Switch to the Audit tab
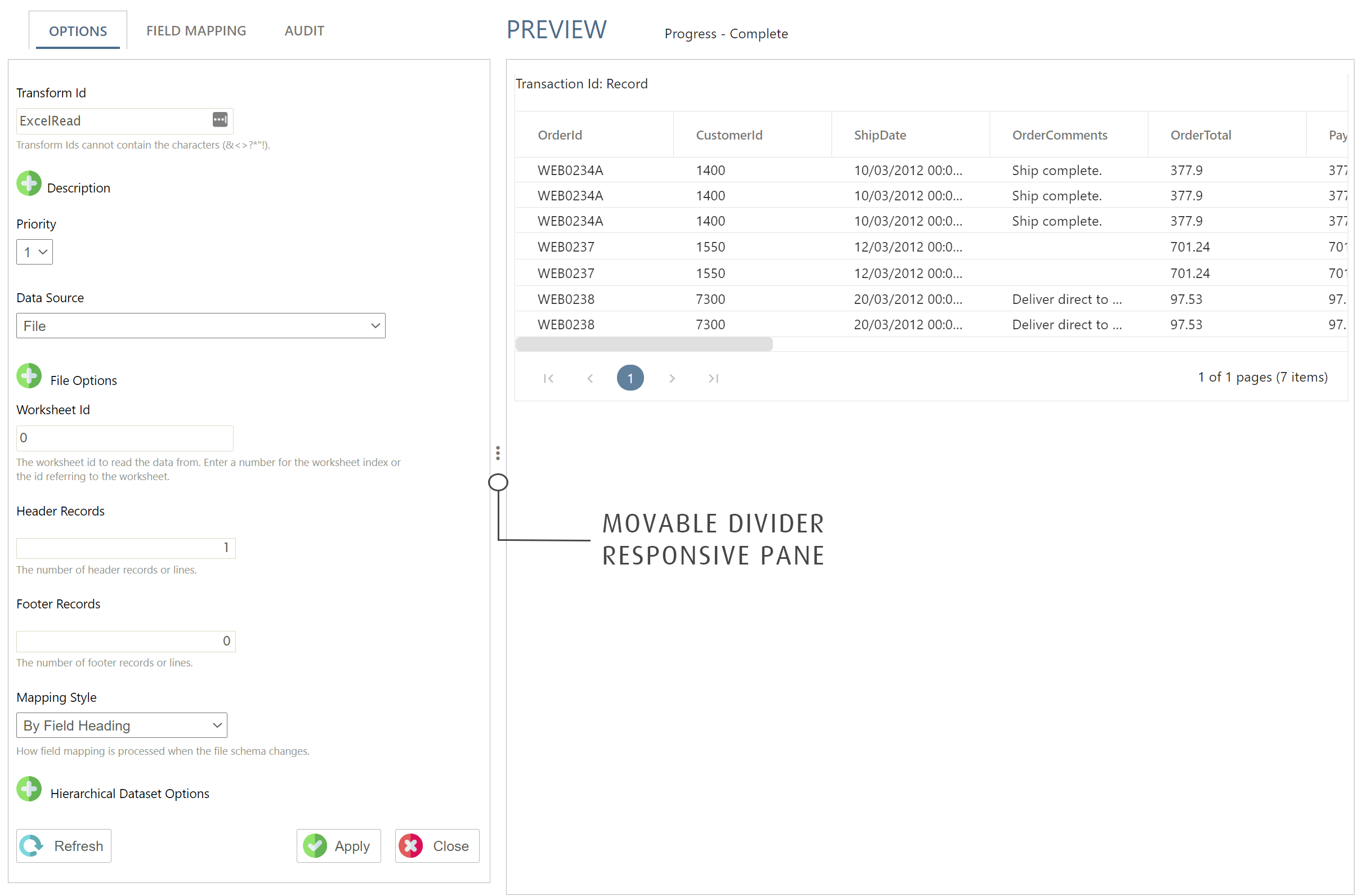This screenshot has width=1355, height=896. tap(304, 31)
